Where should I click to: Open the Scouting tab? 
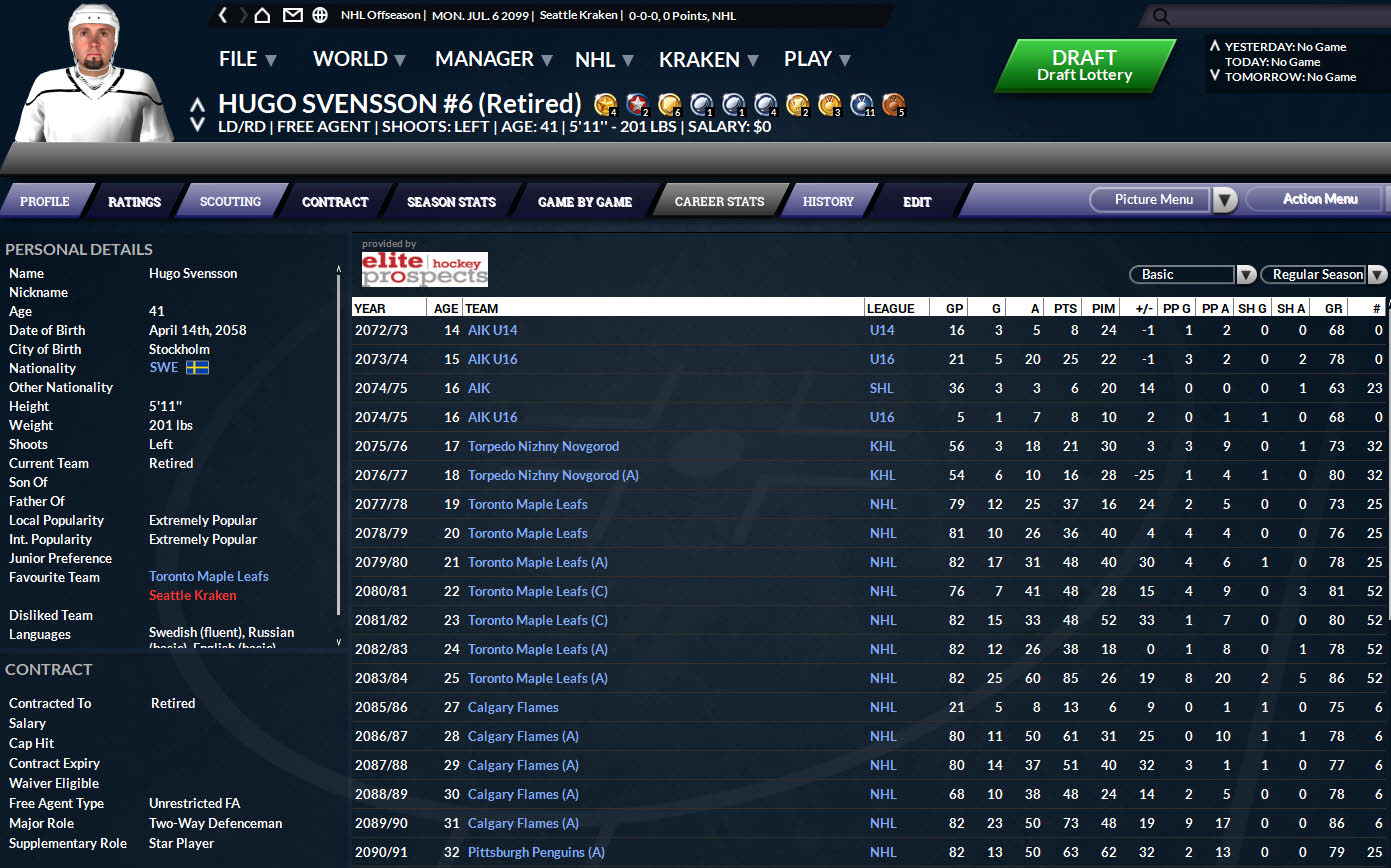230,201
